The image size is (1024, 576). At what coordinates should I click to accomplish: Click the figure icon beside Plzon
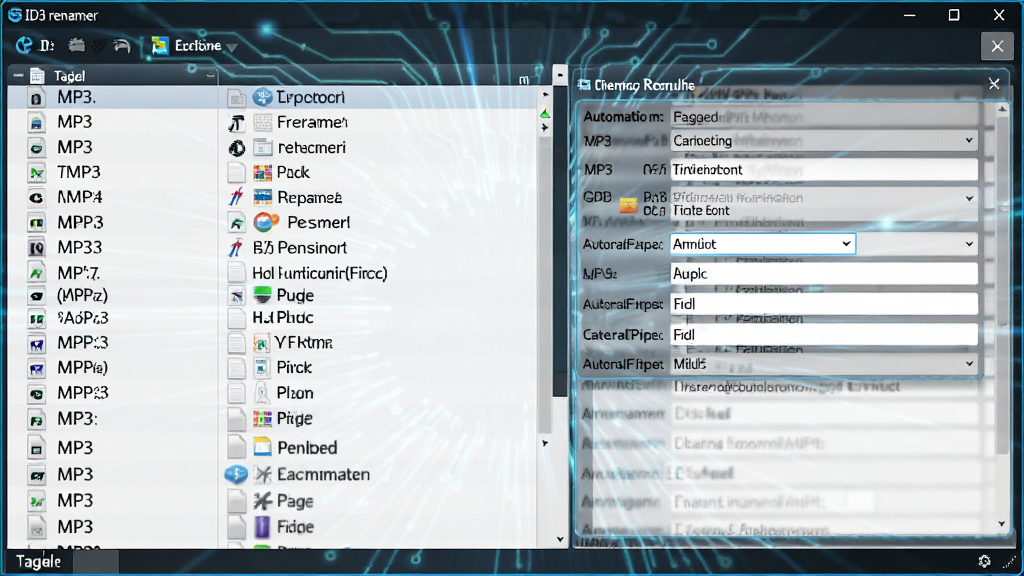(261, 393)
